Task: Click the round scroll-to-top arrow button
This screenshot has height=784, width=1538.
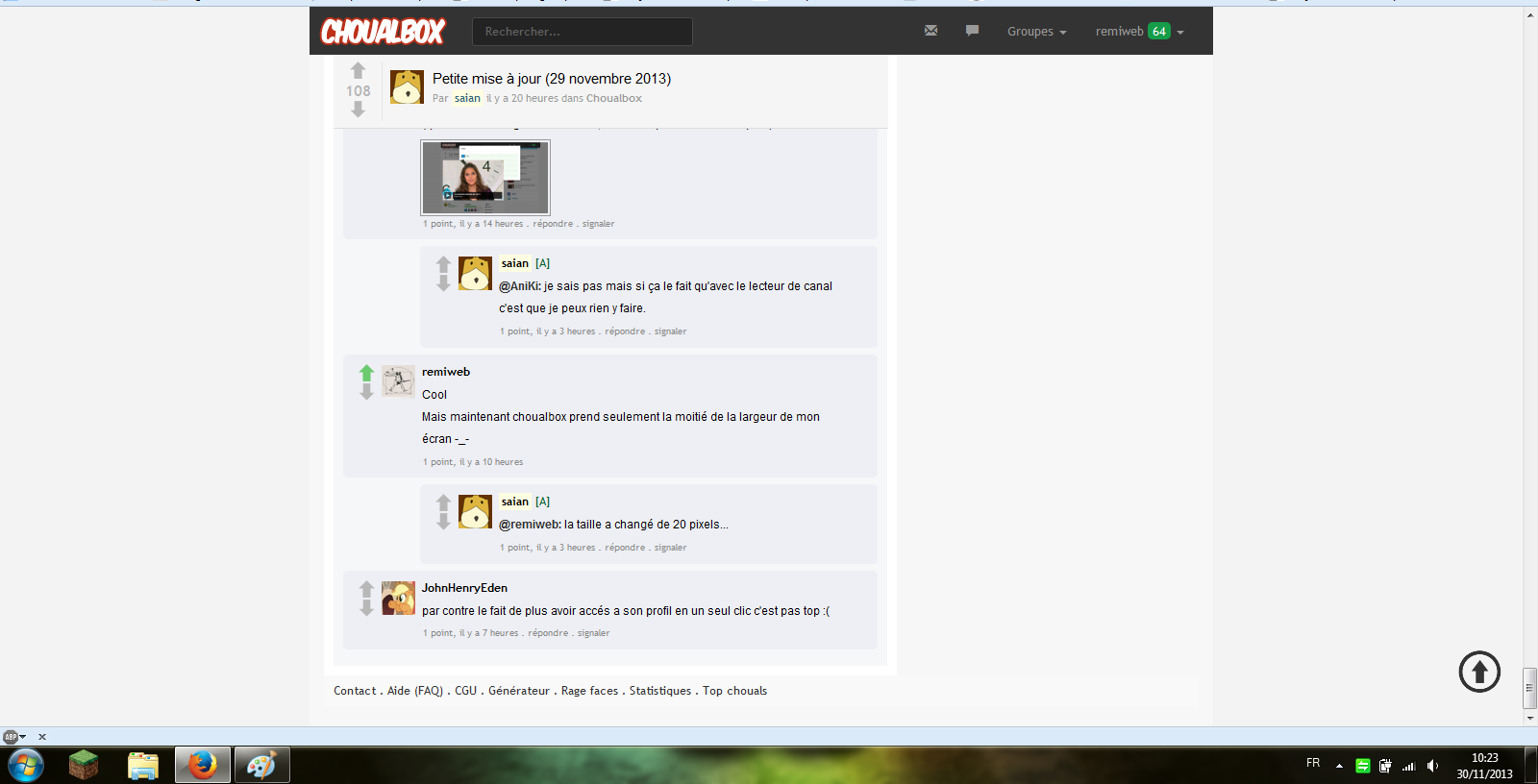Action: point(1479,672)
